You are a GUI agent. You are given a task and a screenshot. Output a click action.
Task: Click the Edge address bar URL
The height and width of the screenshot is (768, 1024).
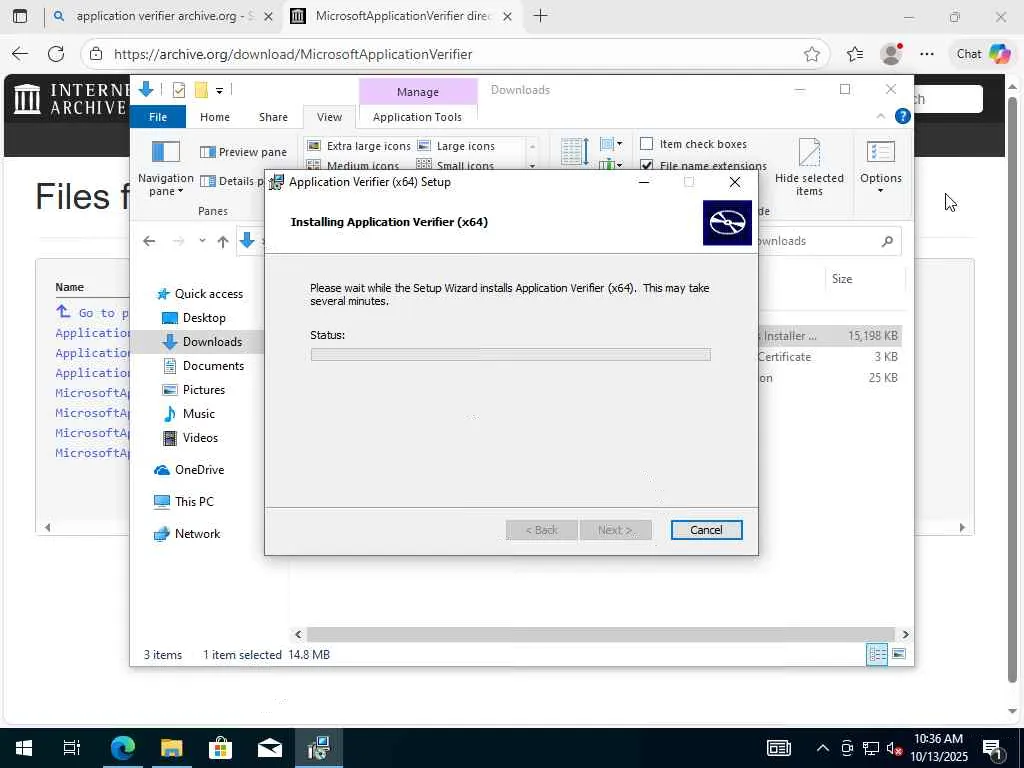coord(293,54)
